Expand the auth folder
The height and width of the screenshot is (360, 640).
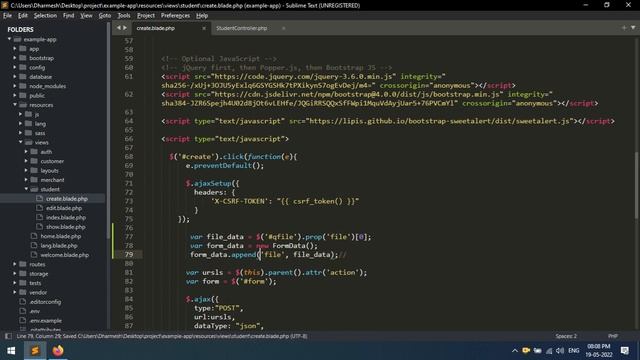26,152
